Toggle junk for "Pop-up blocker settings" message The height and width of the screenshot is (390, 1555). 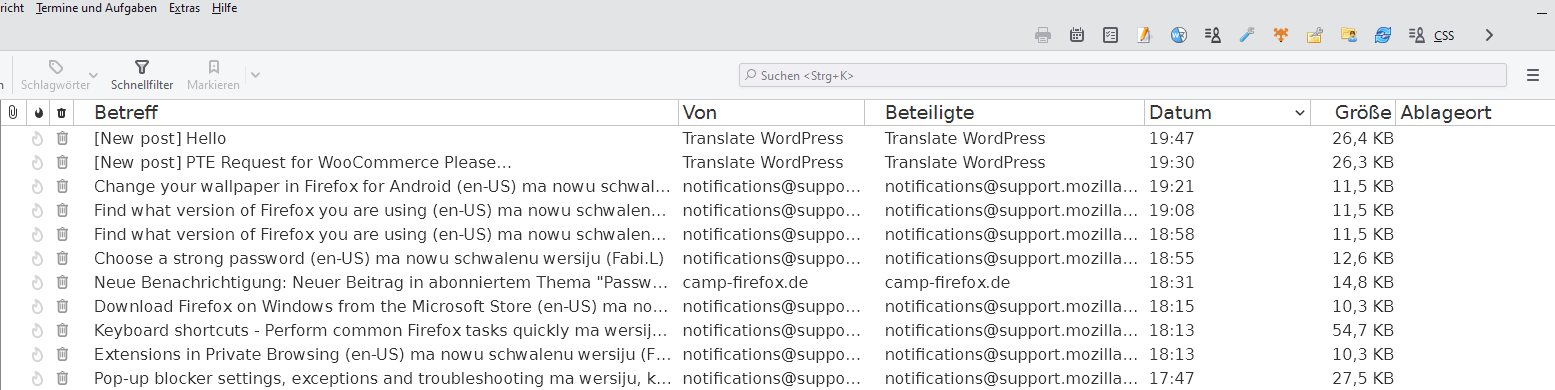[38, 378]
